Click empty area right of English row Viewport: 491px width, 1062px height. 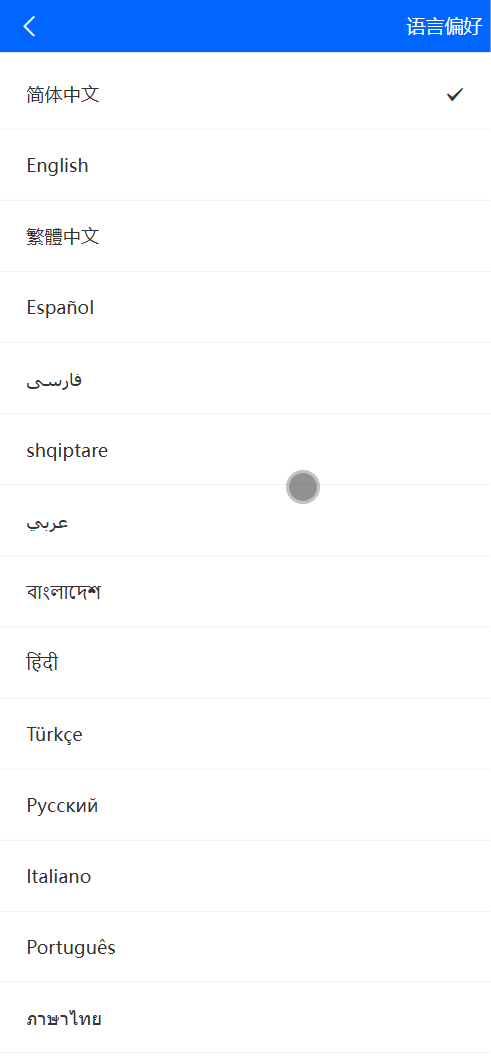coord(291,165)
